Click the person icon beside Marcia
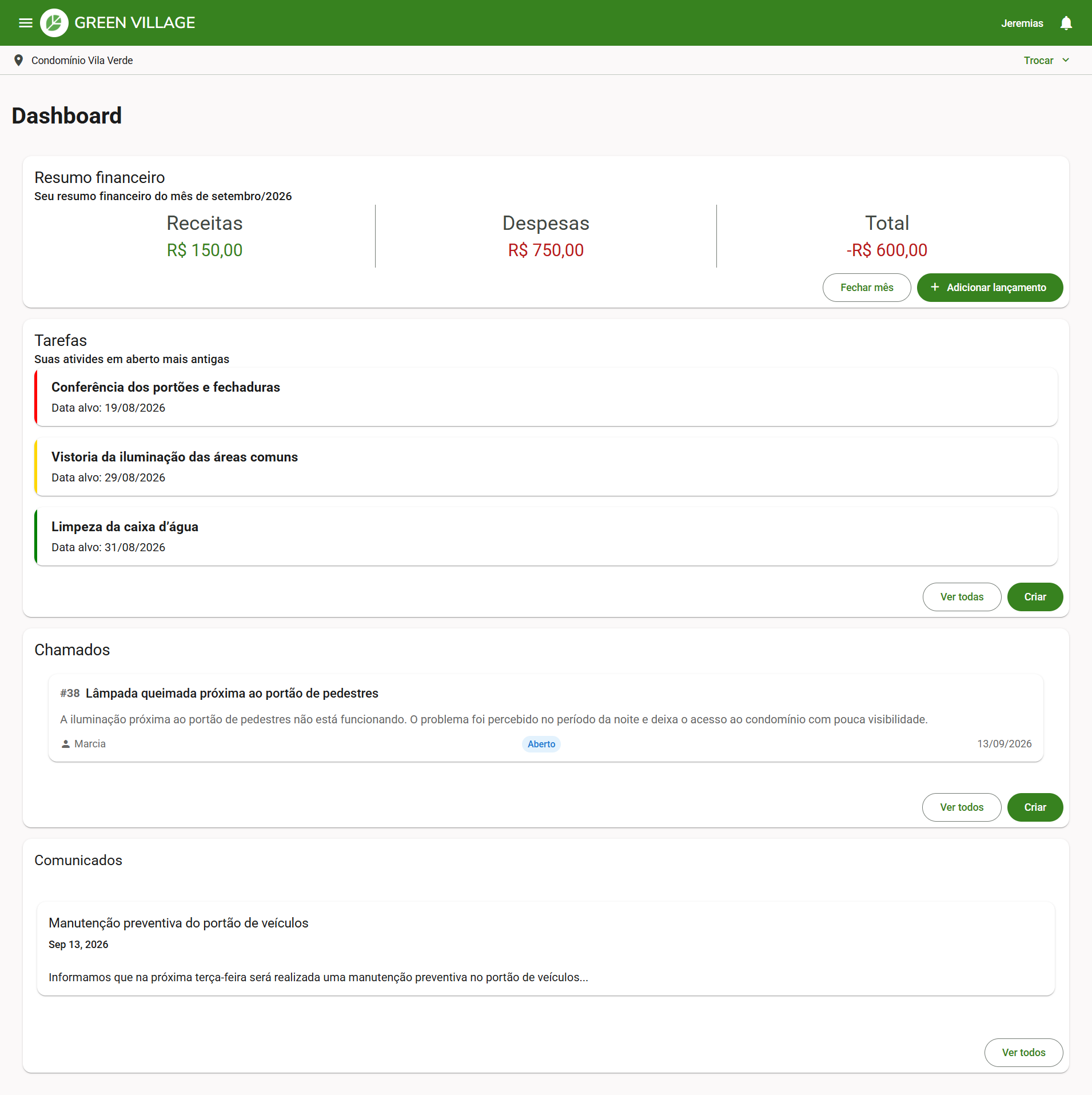The width and height of the screenshot is (1092, 1095). point(66,744)
